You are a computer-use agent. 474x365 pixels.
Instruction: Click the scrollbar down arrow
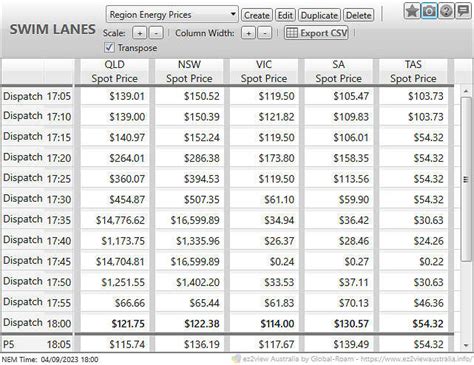tap(466, 345)
